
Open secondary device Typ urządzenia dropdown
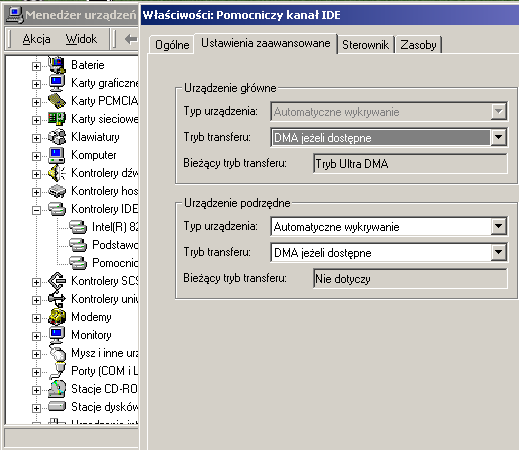click(498, 226)
